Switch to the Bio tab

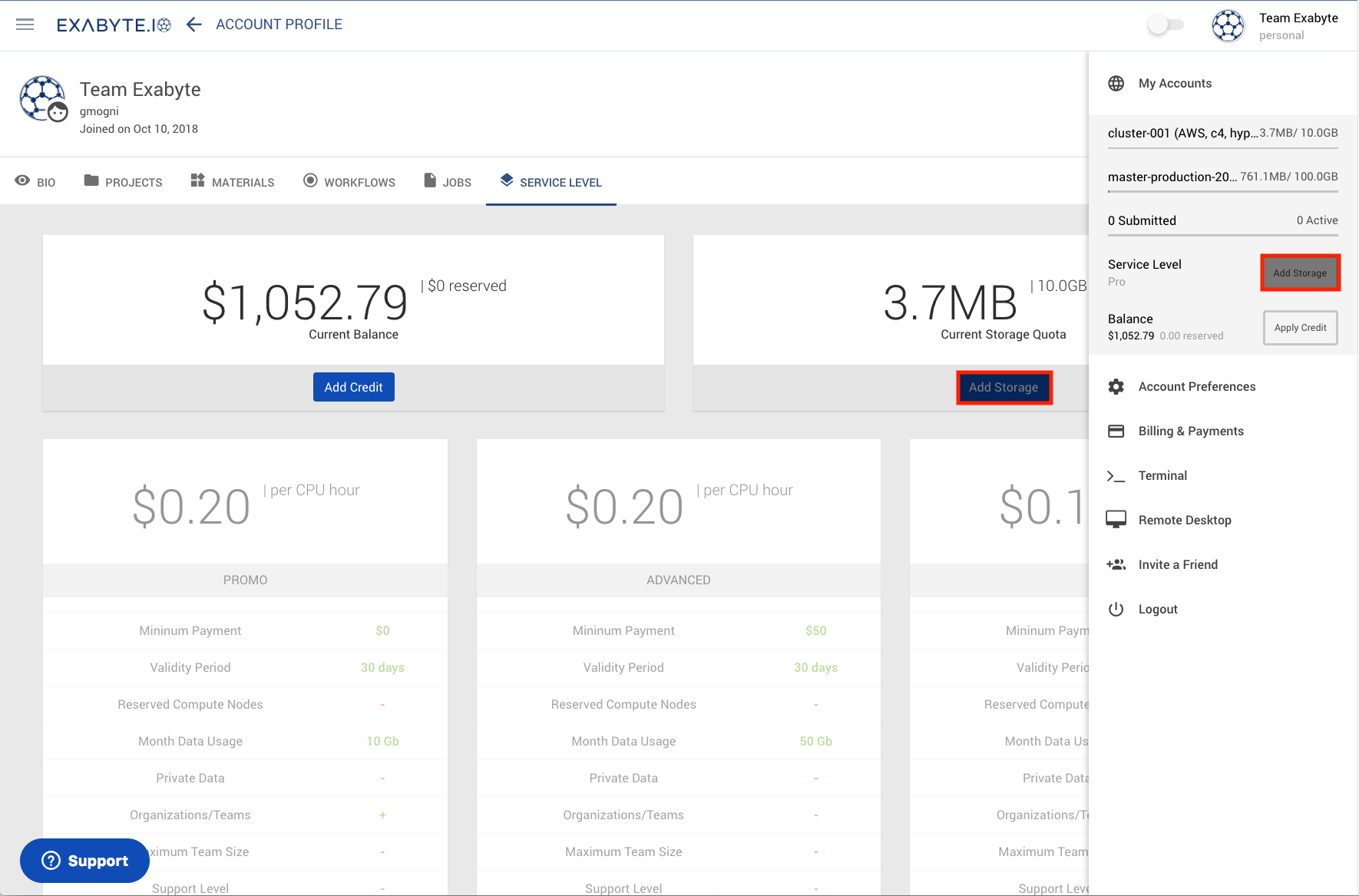pyautogui.click(x=35, y=182)
